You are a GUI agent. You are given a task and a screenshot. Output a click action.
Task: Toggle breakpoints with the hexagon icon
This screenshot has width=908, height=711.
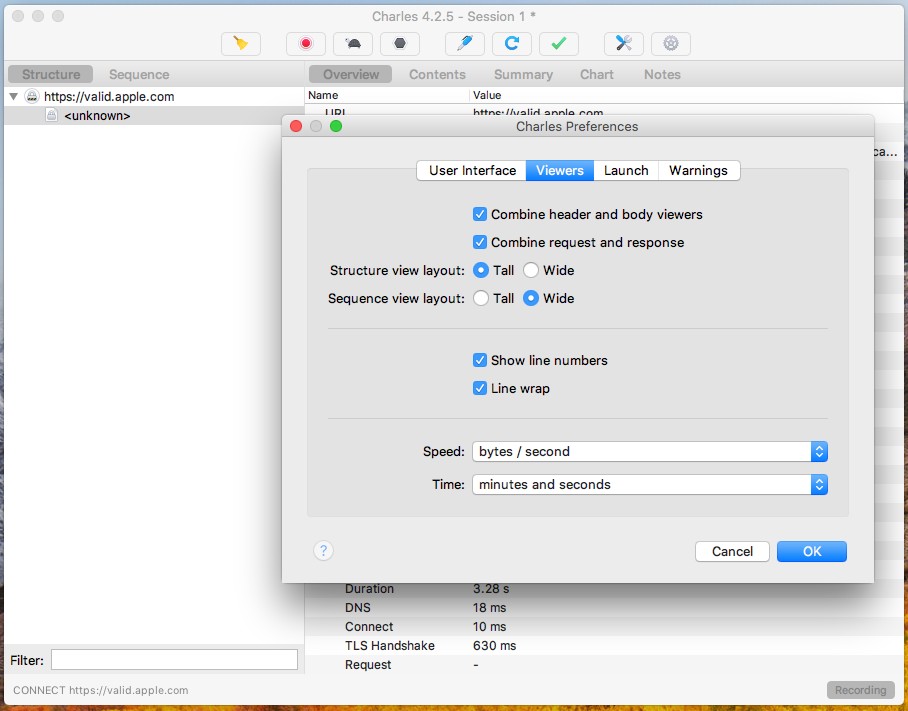[x=400, y=44]
